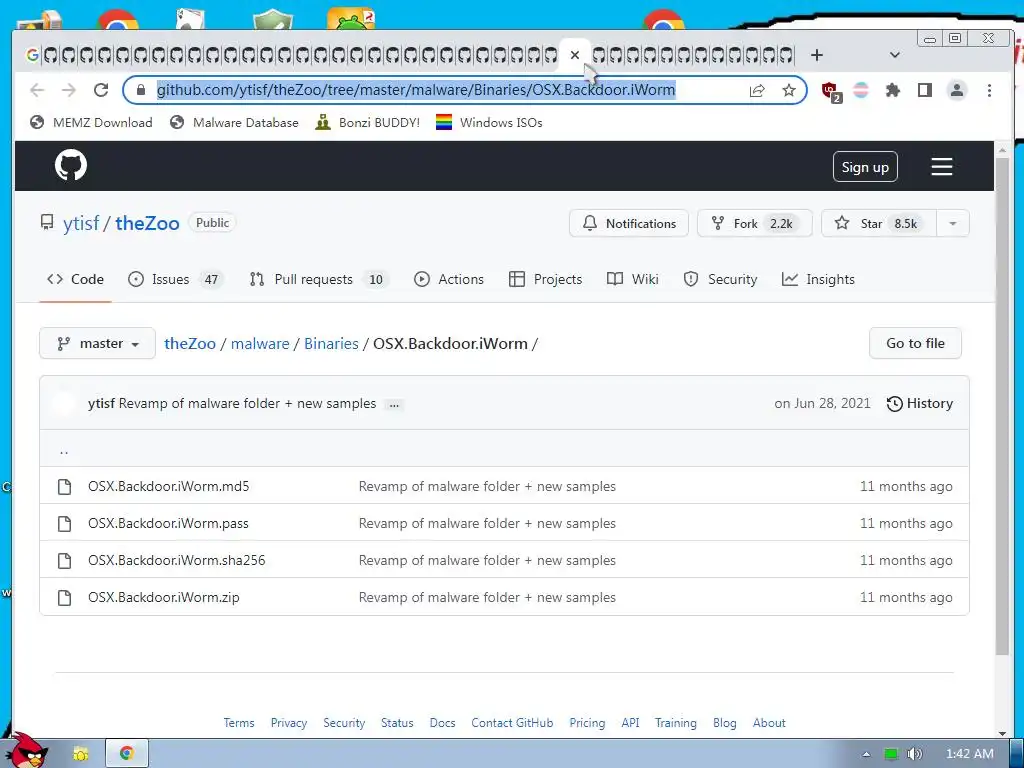
Task: Open the taskbar pinned yellow icon
Action: 81,754
